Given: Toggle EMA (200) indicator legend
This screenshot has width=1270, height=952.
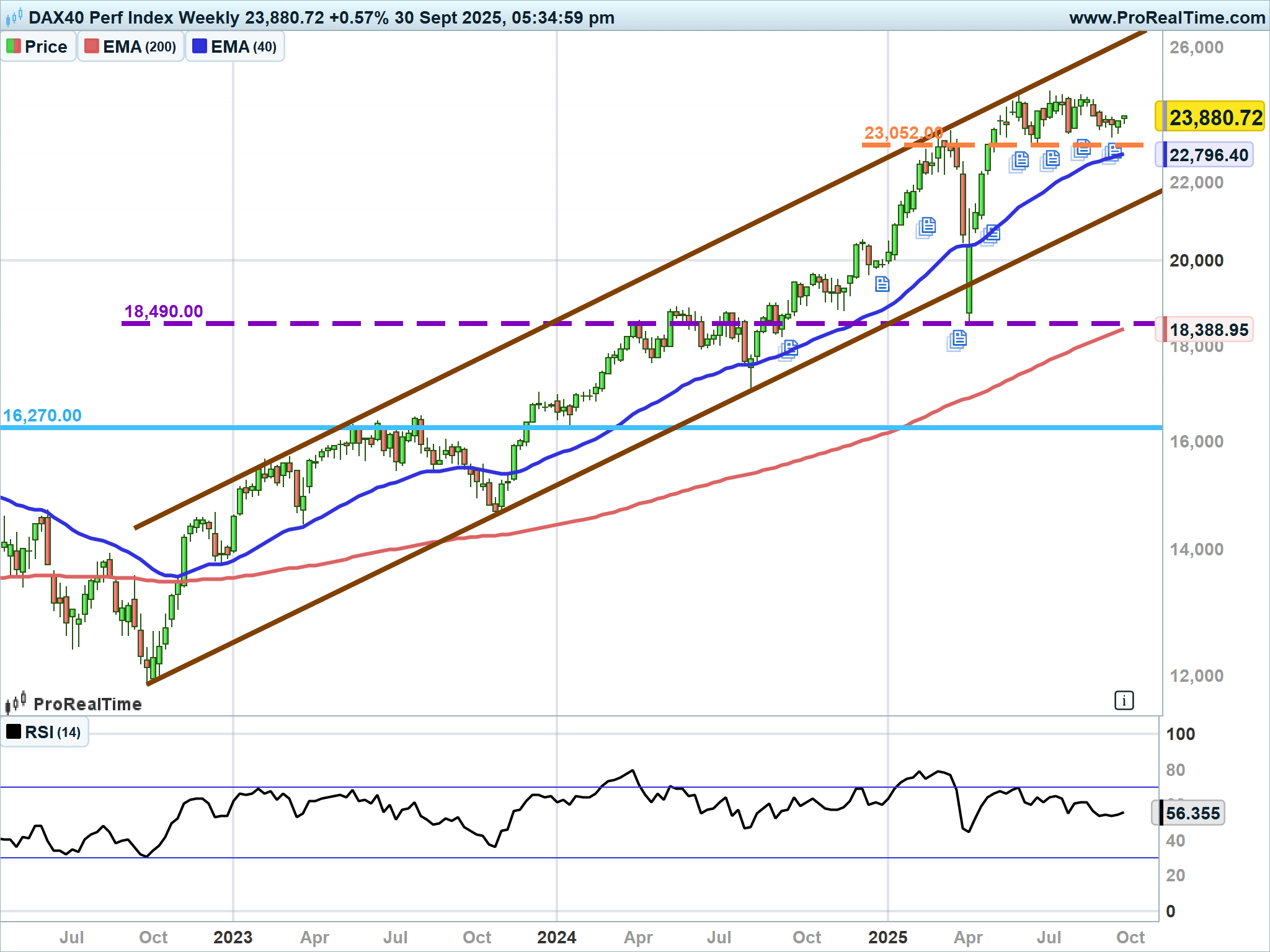Looking at the screenshot, I should click(131, 46).
